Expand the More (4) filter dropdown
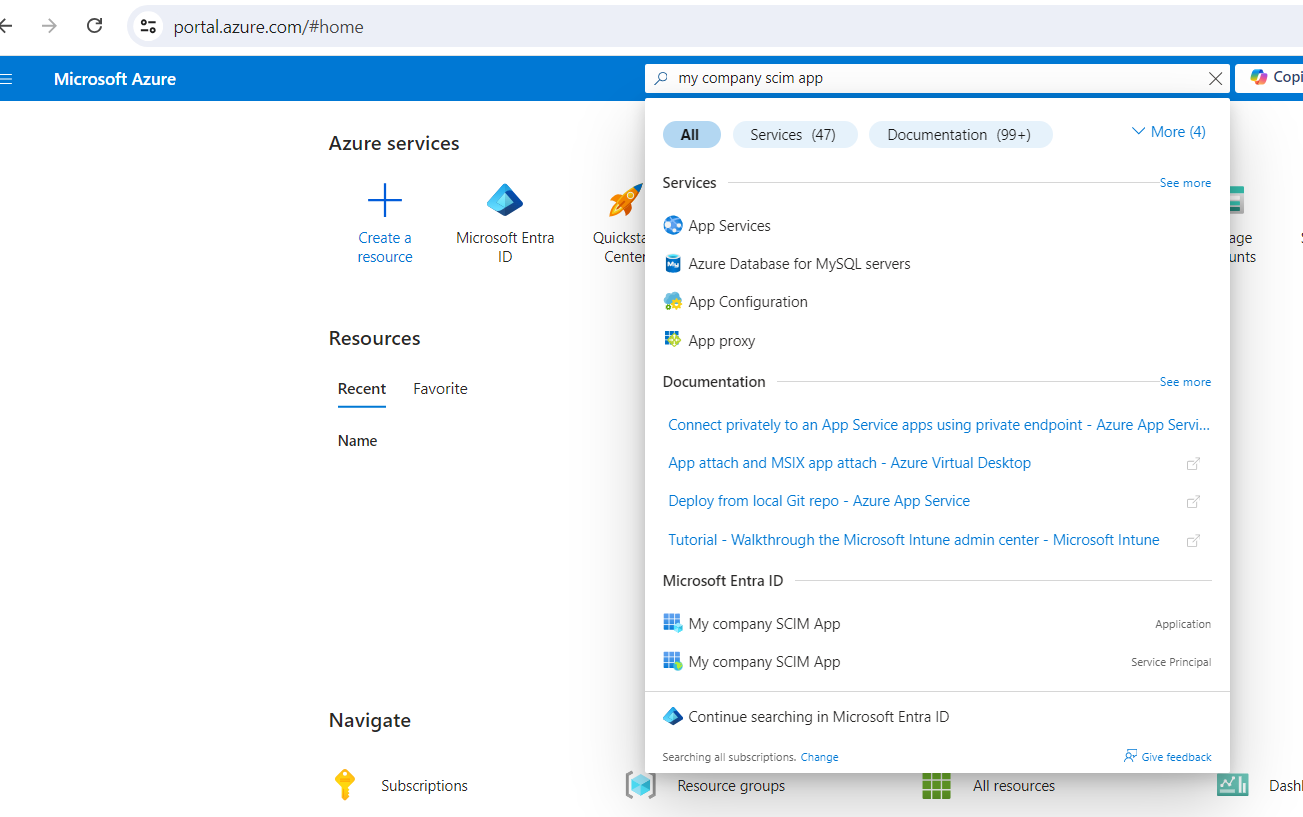The image size is (1303, 817). coord(1168,132)
